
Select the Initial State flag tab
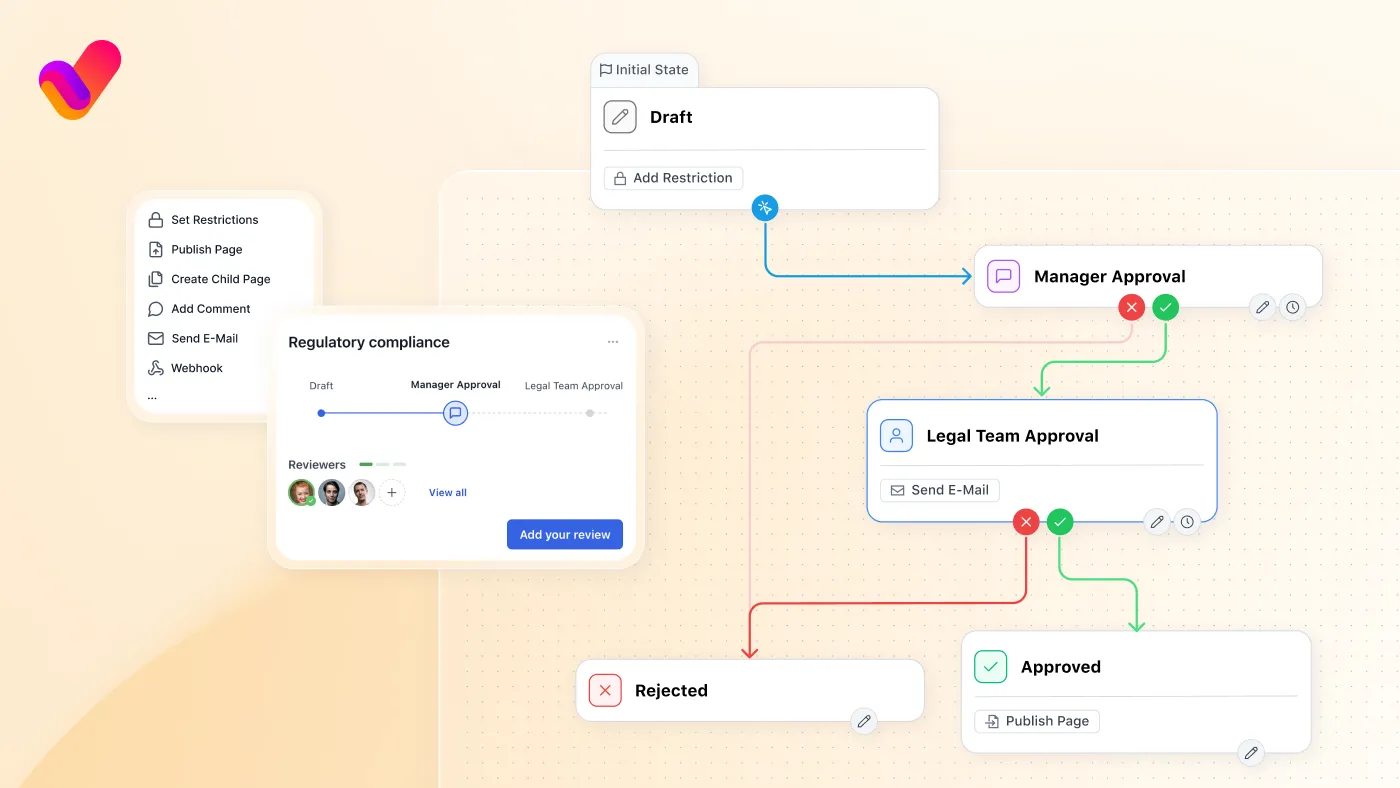tap(644, 70)
